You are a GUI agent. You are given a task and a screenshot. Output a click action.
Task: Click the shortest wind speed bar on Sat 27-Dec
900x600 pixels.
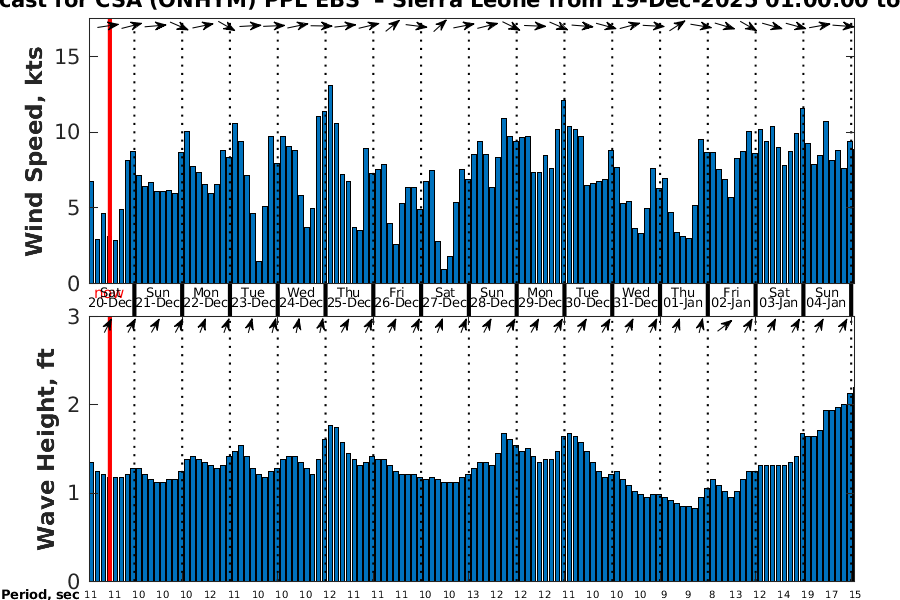pyautogui.click(x=444, y=276)
